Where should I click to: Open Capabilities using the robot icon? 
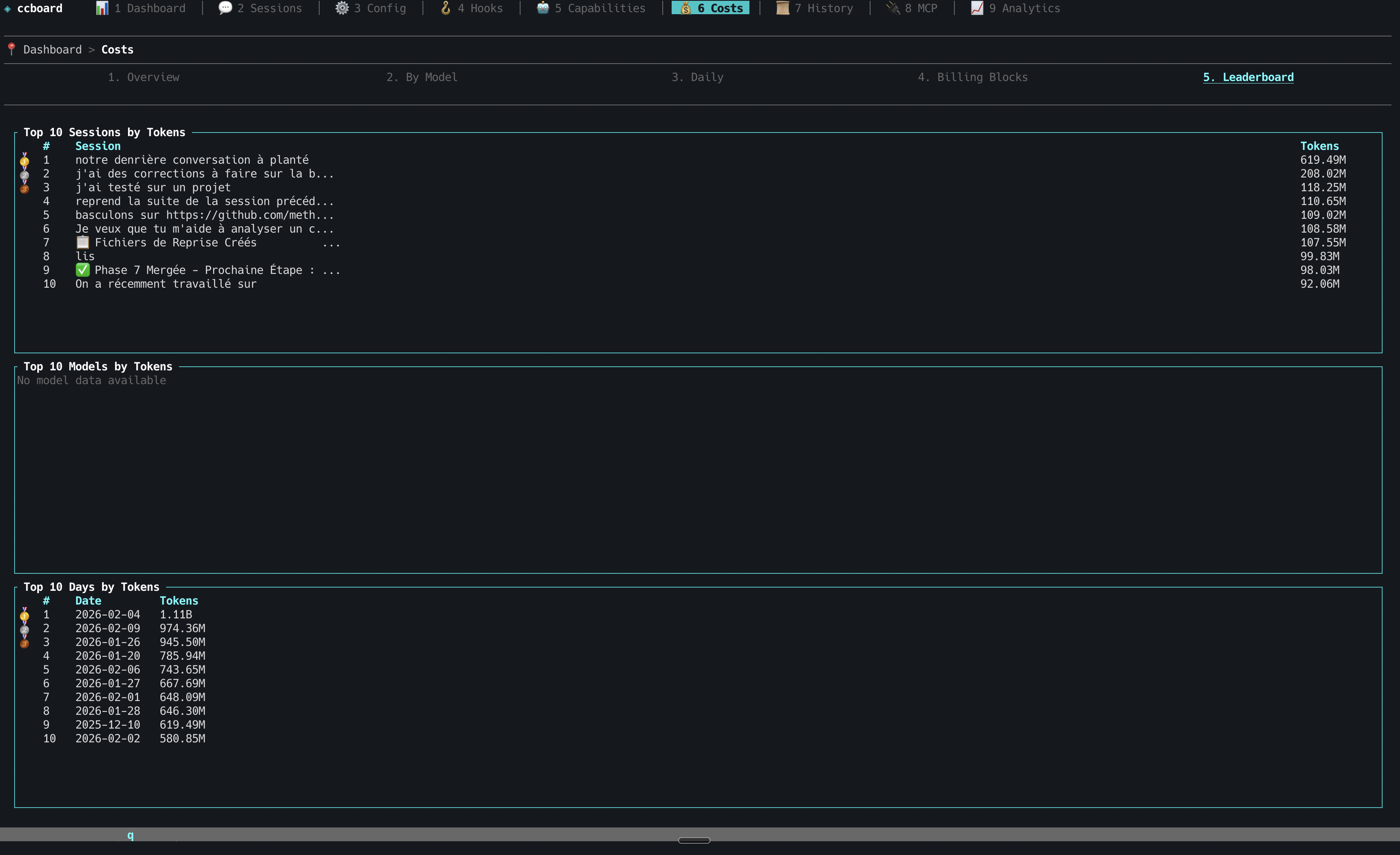542,8
